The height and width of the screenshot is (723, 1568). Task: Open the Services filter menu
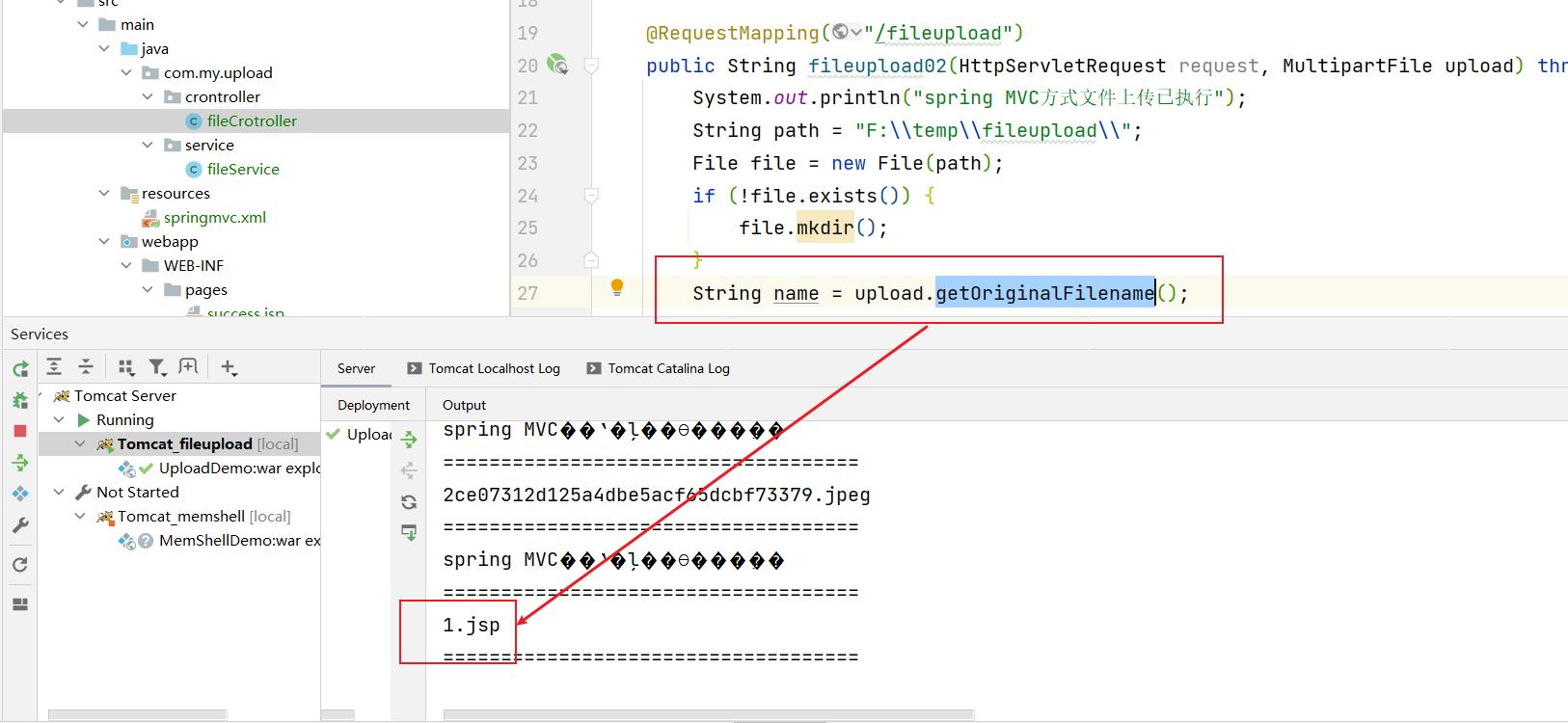coord(157,367)
